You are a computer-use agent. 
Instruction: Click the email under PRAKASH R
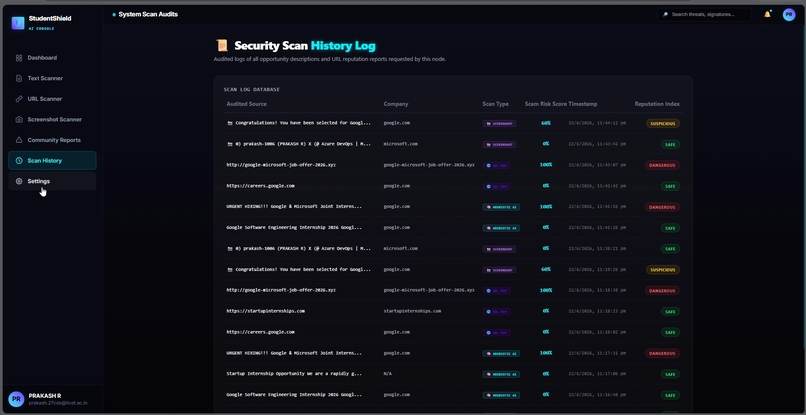point(58,404)
